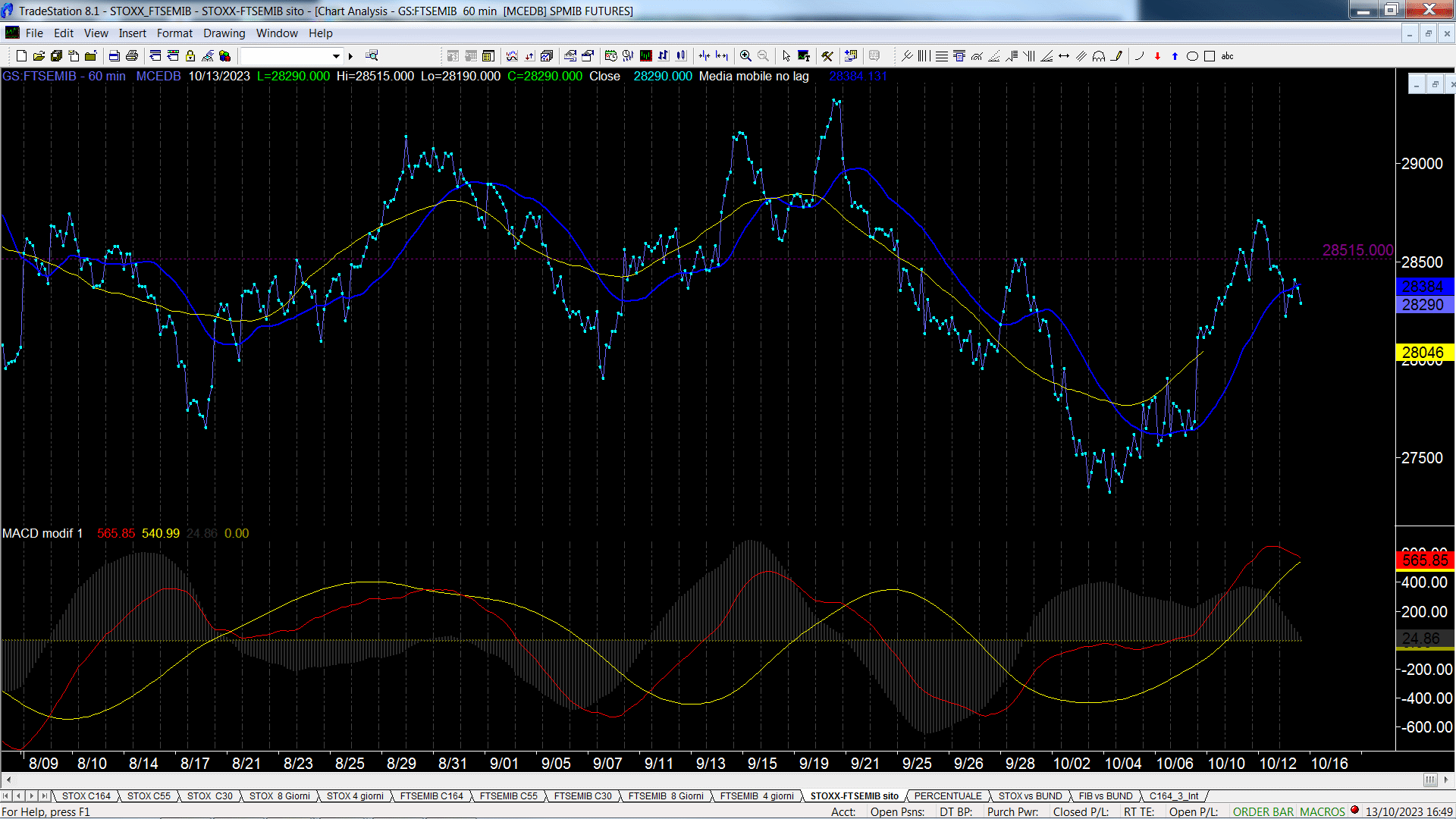Click the single arc drawing tool
Image resolution: width=1456 pixels, height=819 pixels.
(1139, 56)
